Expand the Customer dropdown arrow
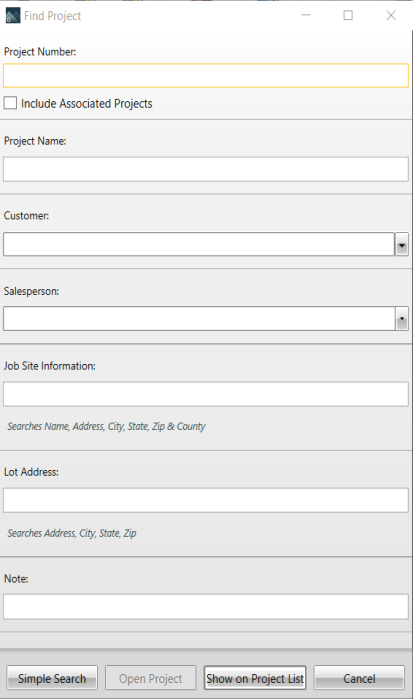 402,244
